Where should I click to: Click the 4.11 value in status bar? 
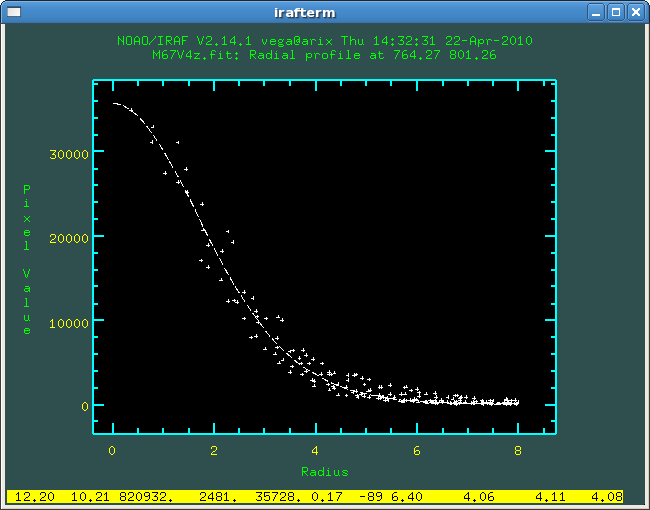pos(551,496)
